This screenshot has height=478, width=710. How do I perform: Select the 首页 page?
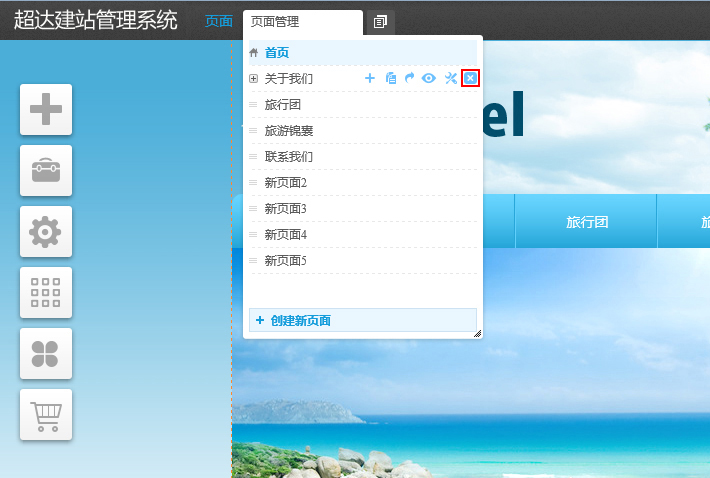tap(363, 53)
